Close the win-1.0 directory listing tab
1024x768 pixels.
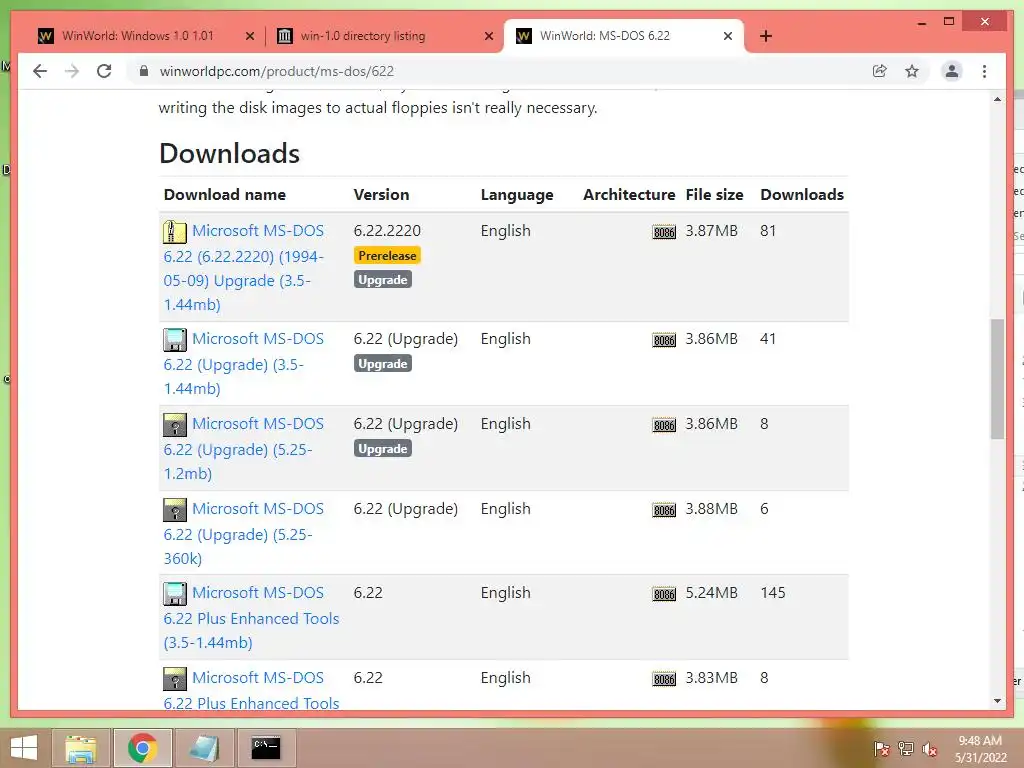click(x=488, y=36)
